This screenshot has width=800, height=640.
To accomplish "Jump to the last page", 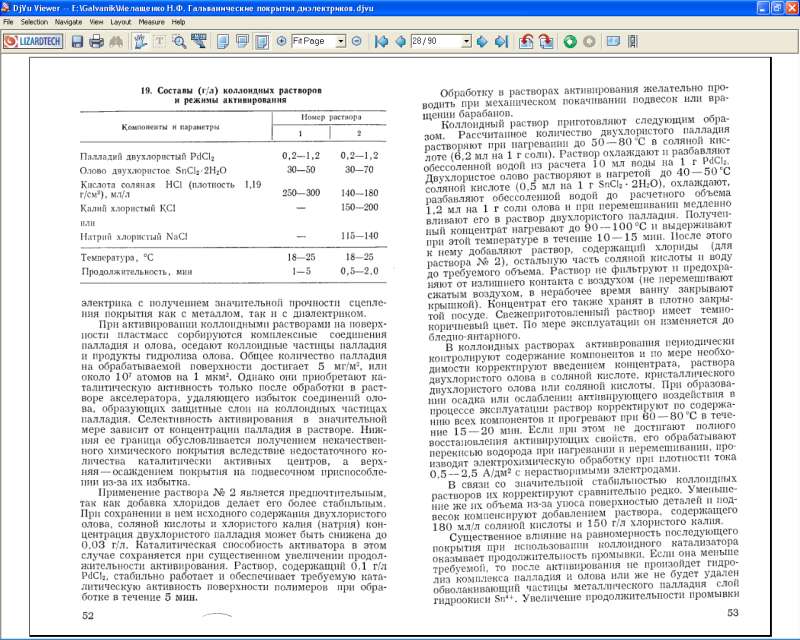I will (498, 41).
